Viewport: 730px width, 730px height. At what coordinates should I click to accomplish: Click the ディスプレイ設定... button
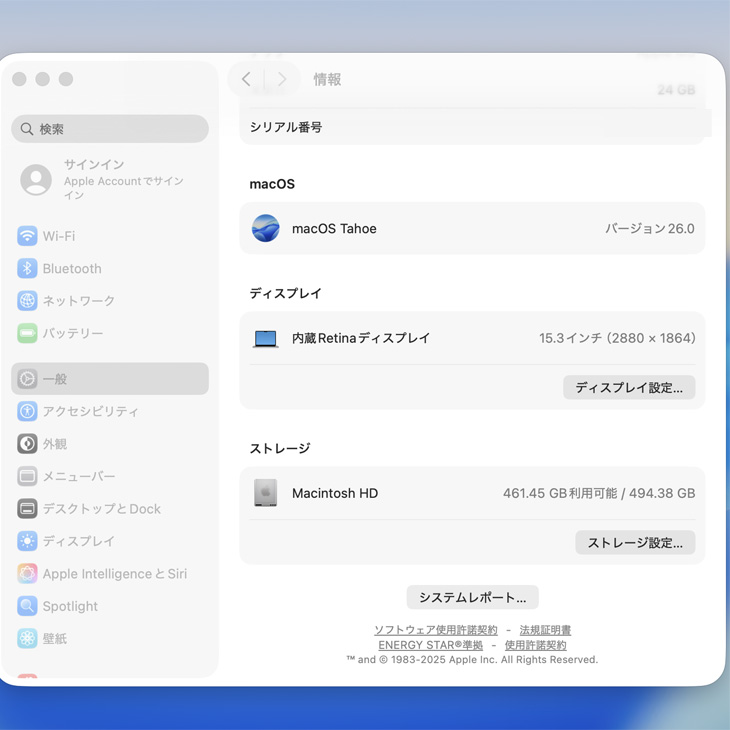click(x=629, y=388)
